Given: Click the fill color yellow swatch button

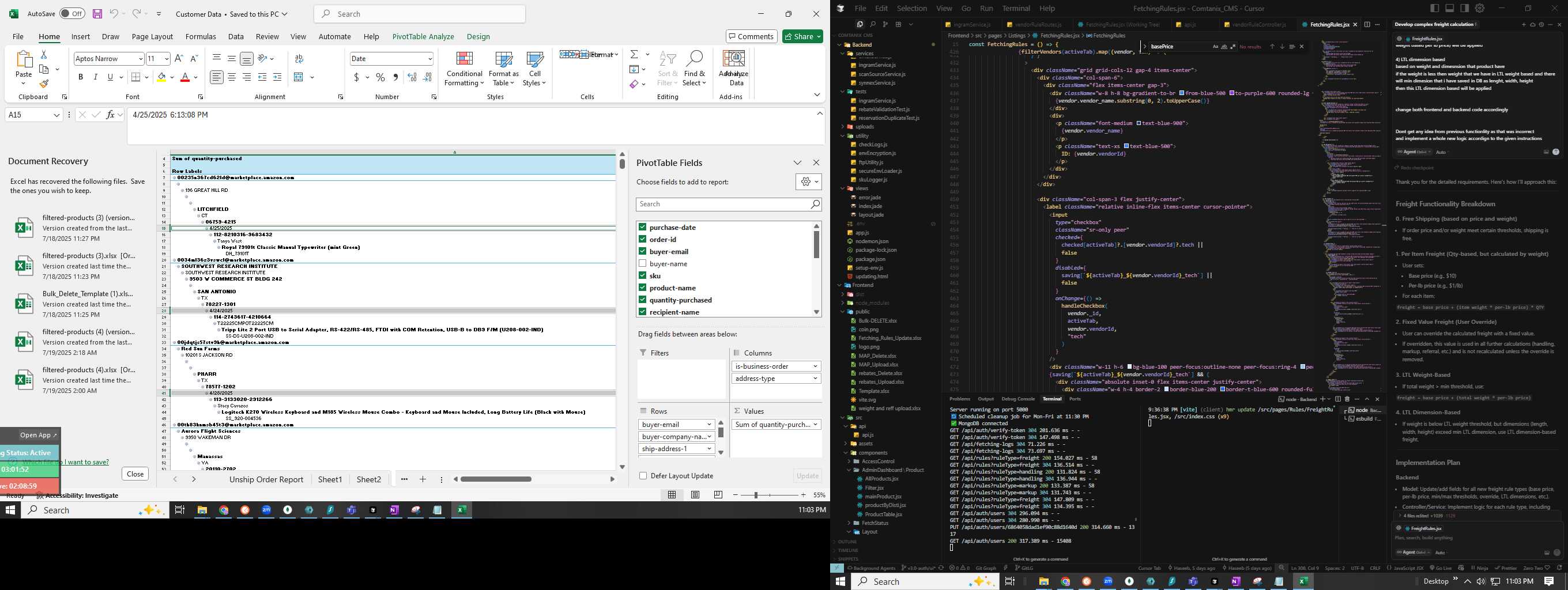Looking at the screenshot, I should (x=161, y=77).
